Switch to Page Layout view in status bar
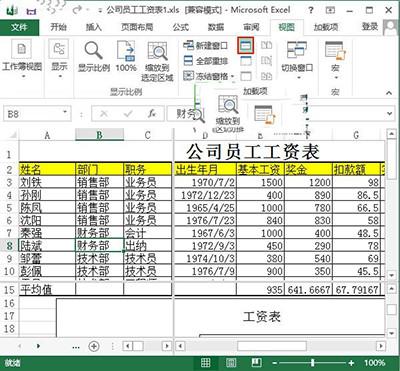The width and height of the screenshot is (400, 371). coord(231,363)
